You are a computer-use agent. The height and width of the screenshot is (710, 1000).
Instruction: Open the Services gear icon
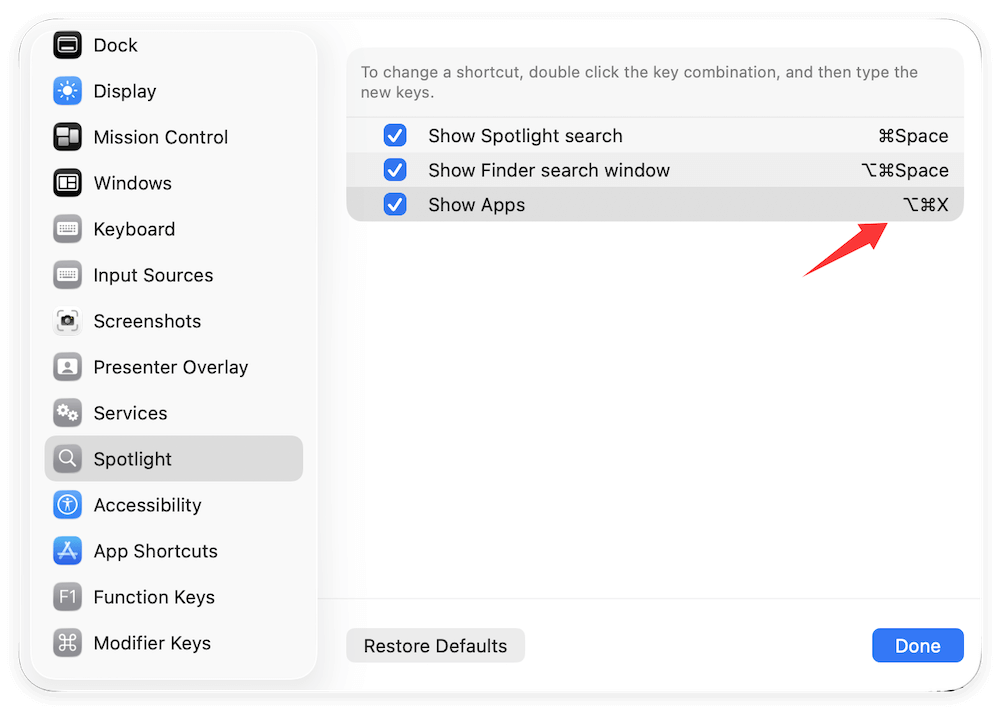pos(66,413)
